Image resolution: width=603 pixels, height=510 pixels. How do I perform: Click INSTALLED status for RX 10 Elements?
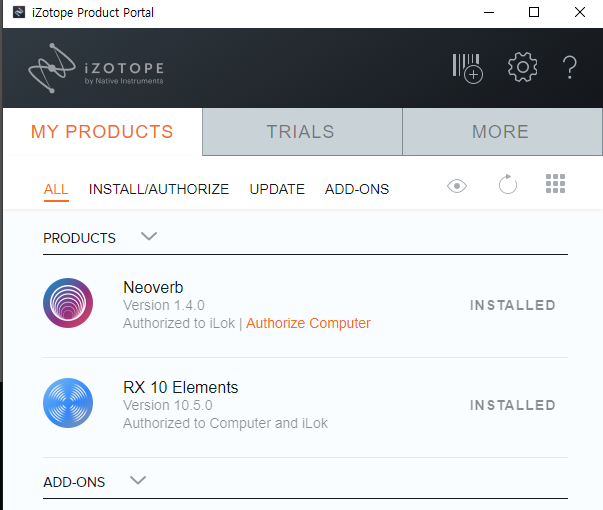coord(512,405)
